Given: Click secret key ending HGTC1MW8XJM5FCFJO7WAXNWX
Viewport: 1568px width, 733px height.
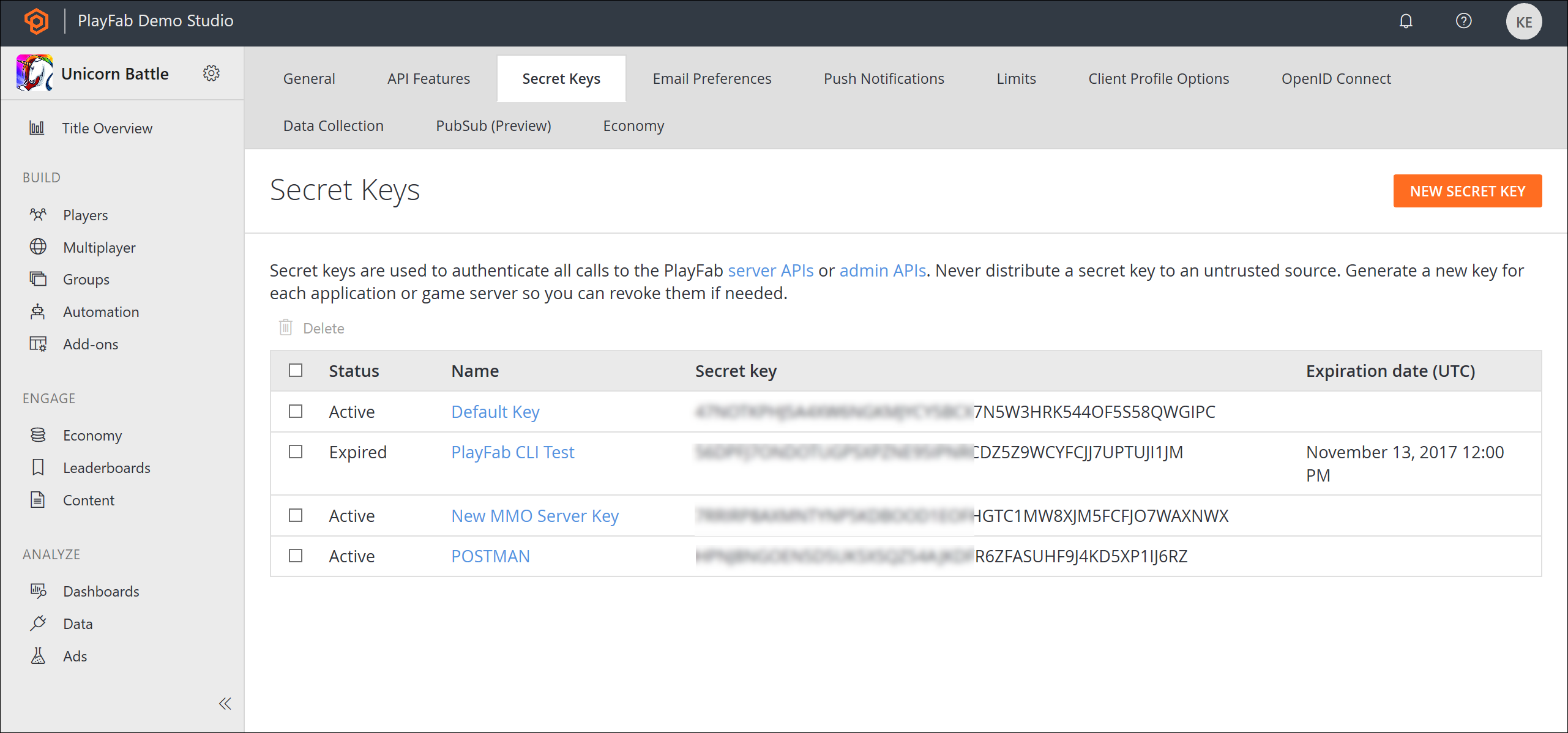Looking at the screenshot, I should tap(961, 516).
